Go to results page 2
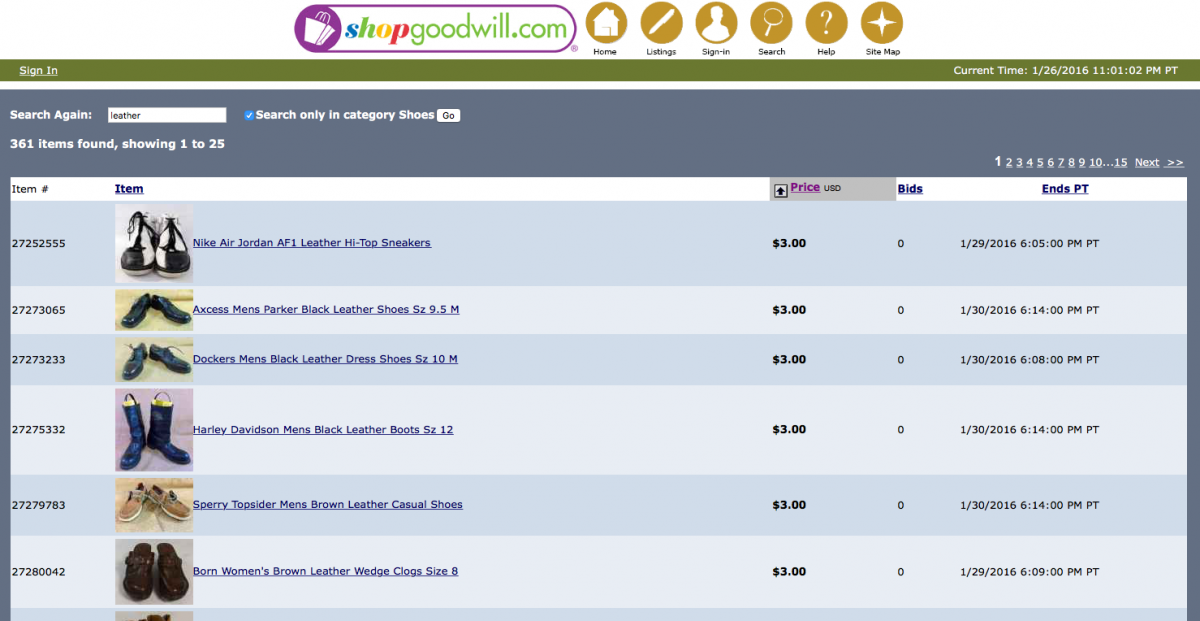This screenshot has height=621, width=1200. [1009, 162]
